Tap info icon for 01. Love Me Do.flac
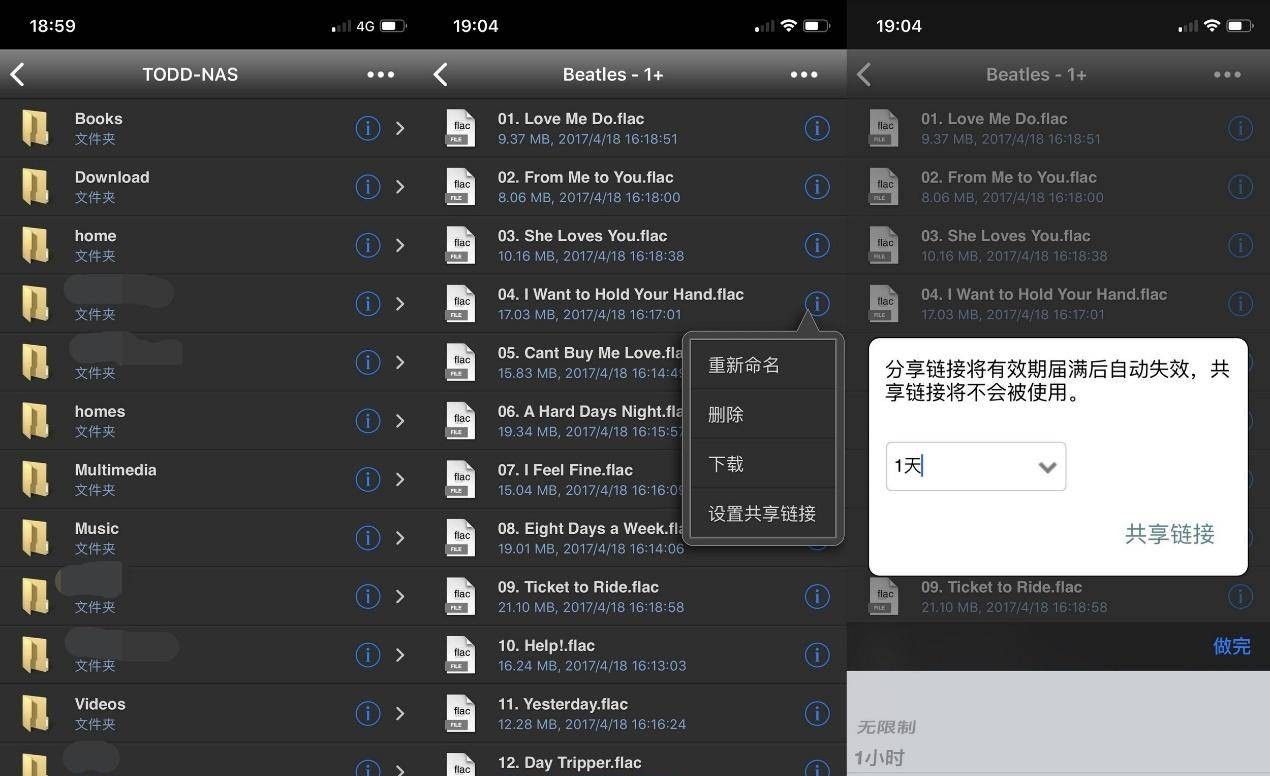This screenshot has height=776, width=1270. click(817, 128)
